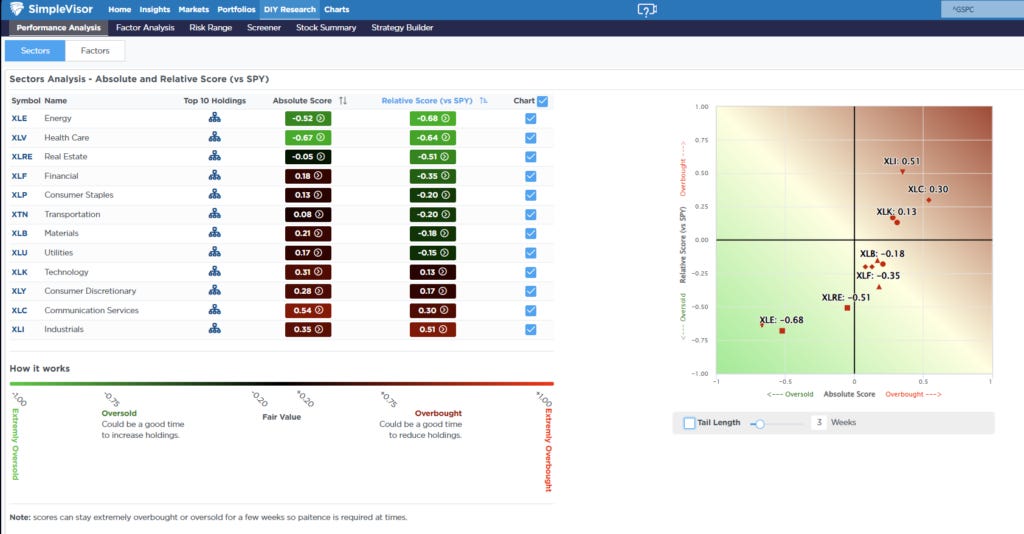The image size is (1024, 534).
Task: Open Real Estate absolute score -0.05 details
Action: point(308,157)
